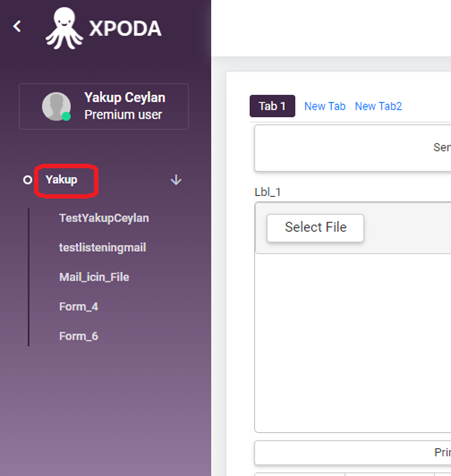This screenshot has height=476, width=451.
Task: Click the XPODA brand name text
Action: tap(125, 29)
